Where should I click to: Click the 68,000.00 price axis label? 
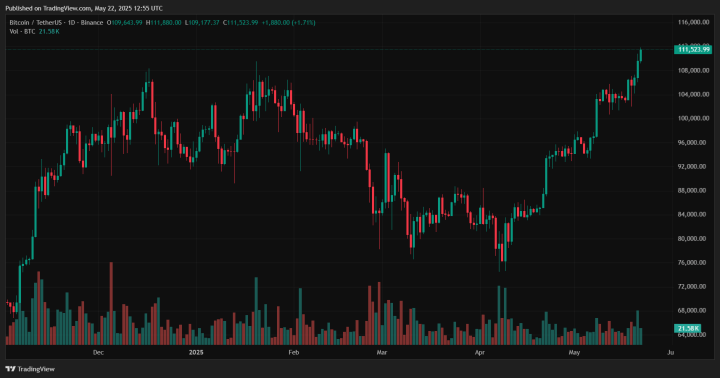[x=693, y=310]
